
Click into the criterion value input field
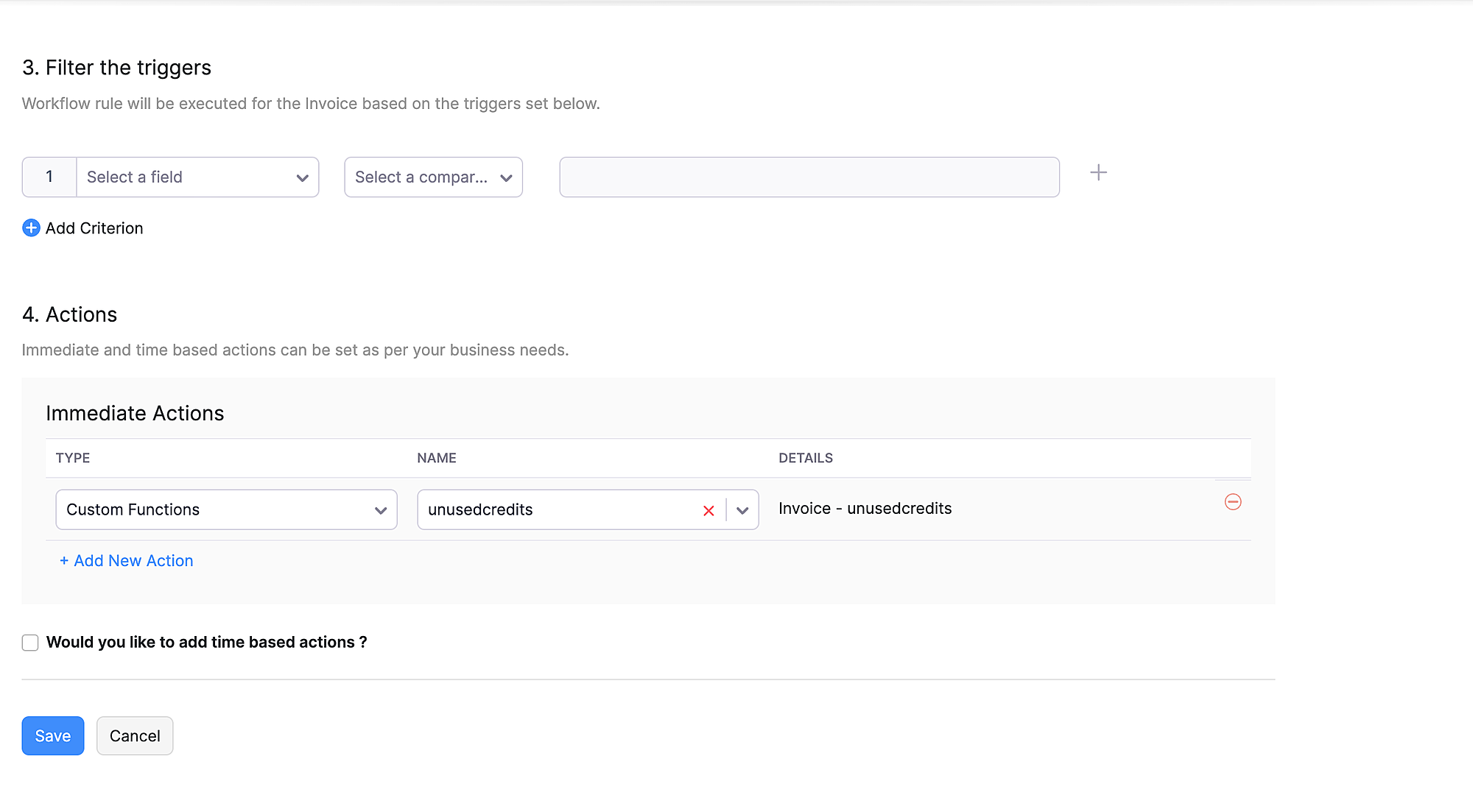click(809, 177)
